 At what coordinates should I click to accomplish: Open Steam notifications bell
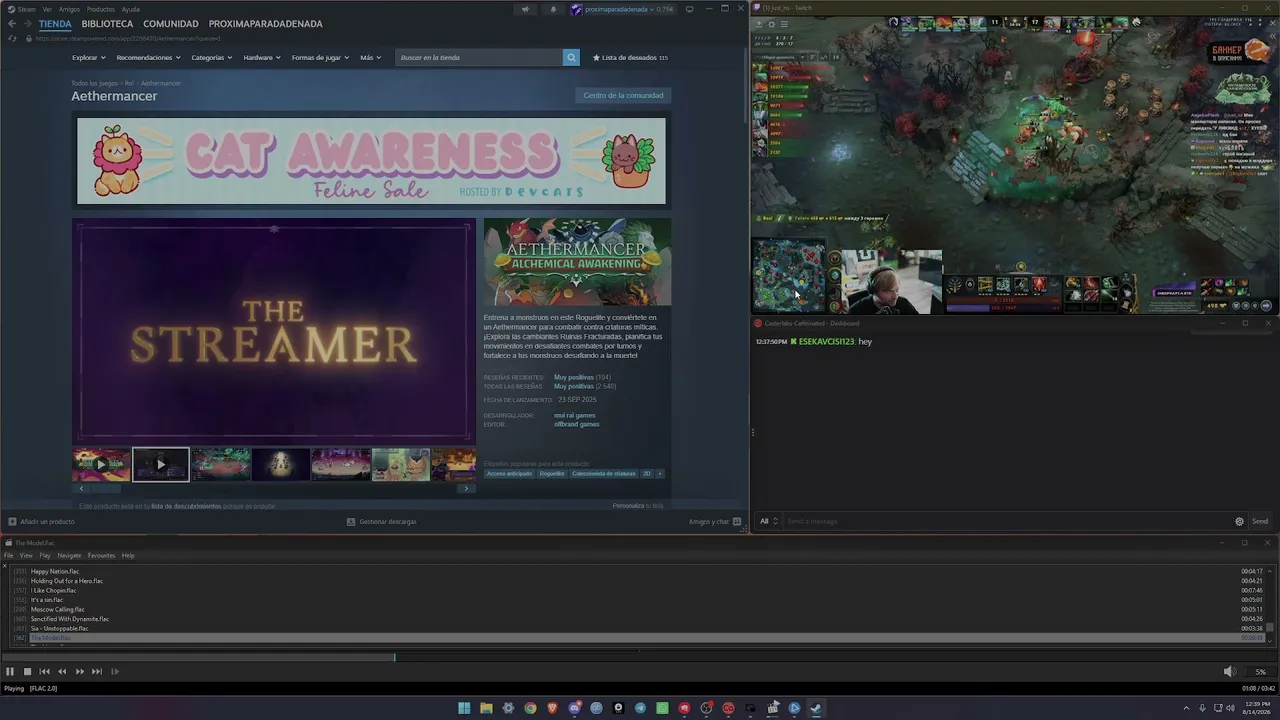[553, 9]
